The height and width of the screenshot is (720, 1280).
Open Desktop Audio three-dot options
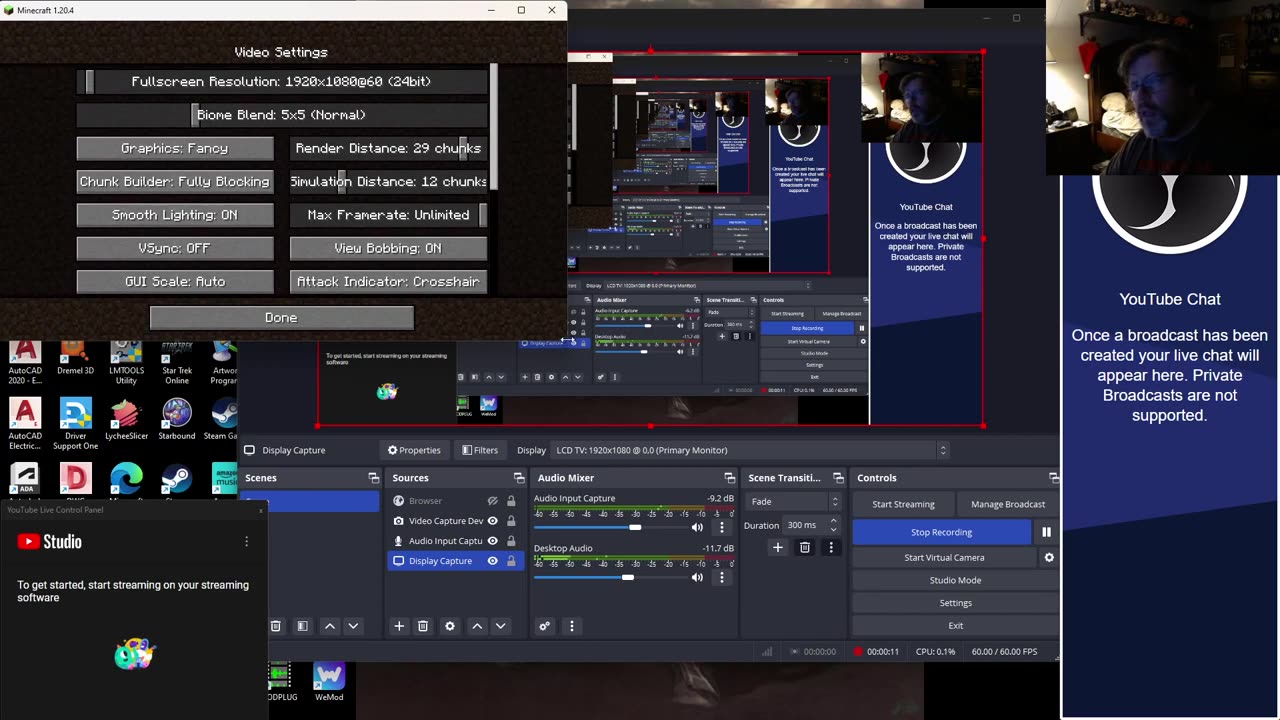(x=722, y=577)
